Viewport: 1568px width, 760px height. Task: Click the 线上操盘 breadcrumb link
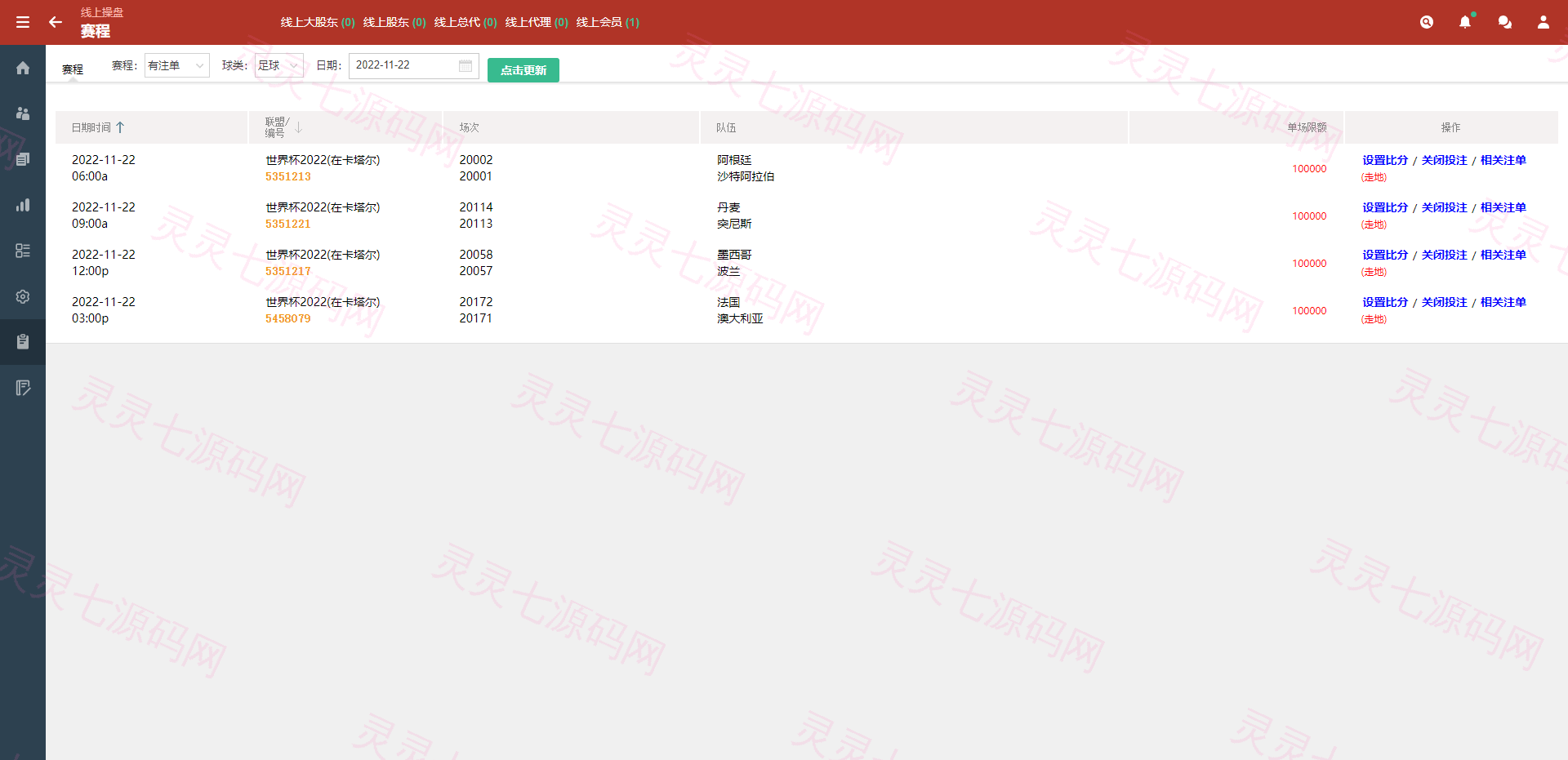coord(102,12)
